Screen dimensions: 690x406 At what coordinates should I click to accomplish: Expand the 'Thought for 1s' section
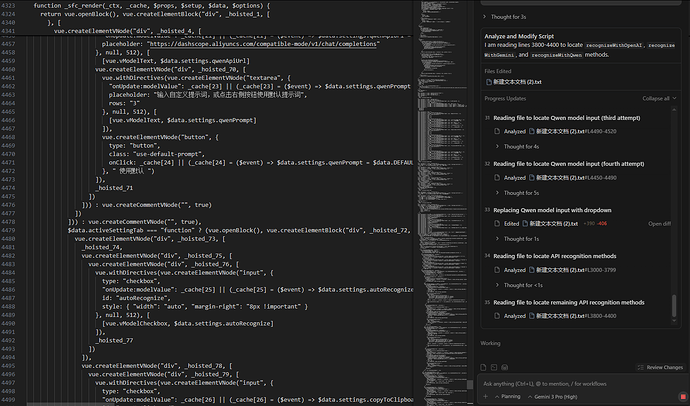pos(518,239)
